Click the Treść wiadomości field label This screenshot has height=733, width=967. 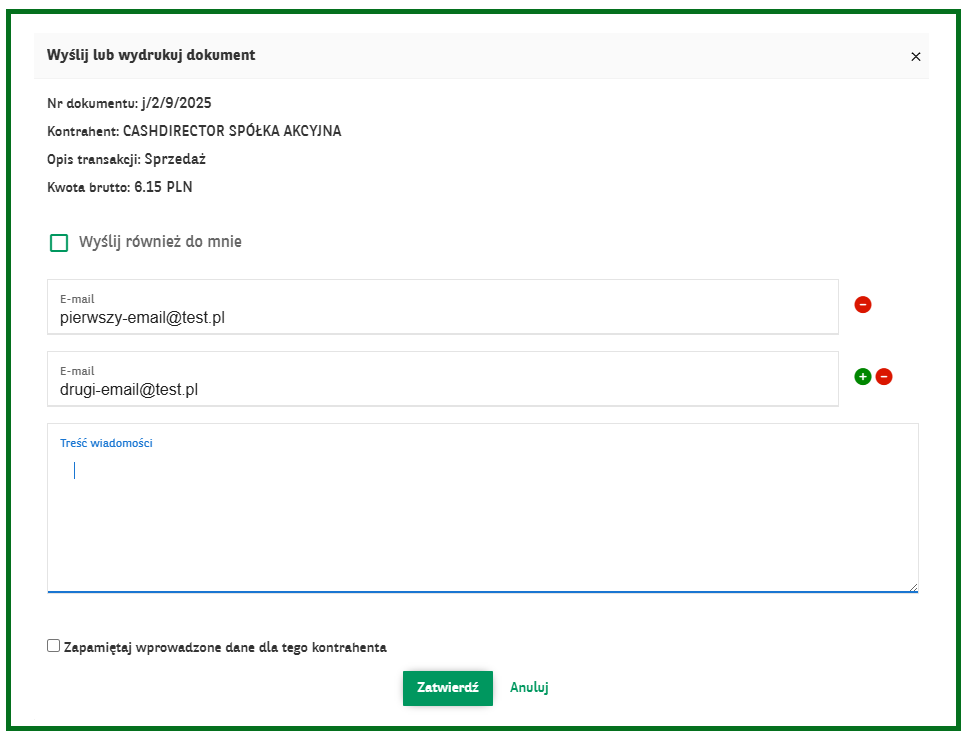(x=106, y=443)
